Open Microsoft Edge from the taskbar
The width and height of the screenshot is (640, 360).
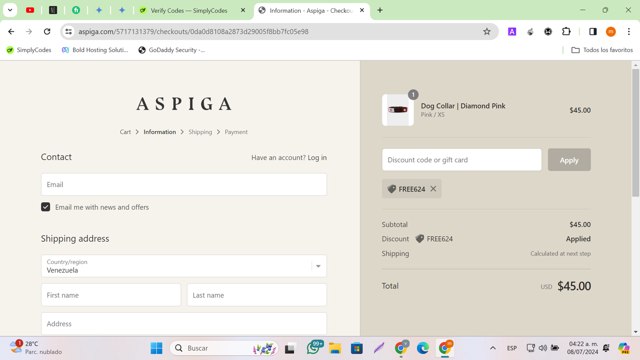coord(422,348)
